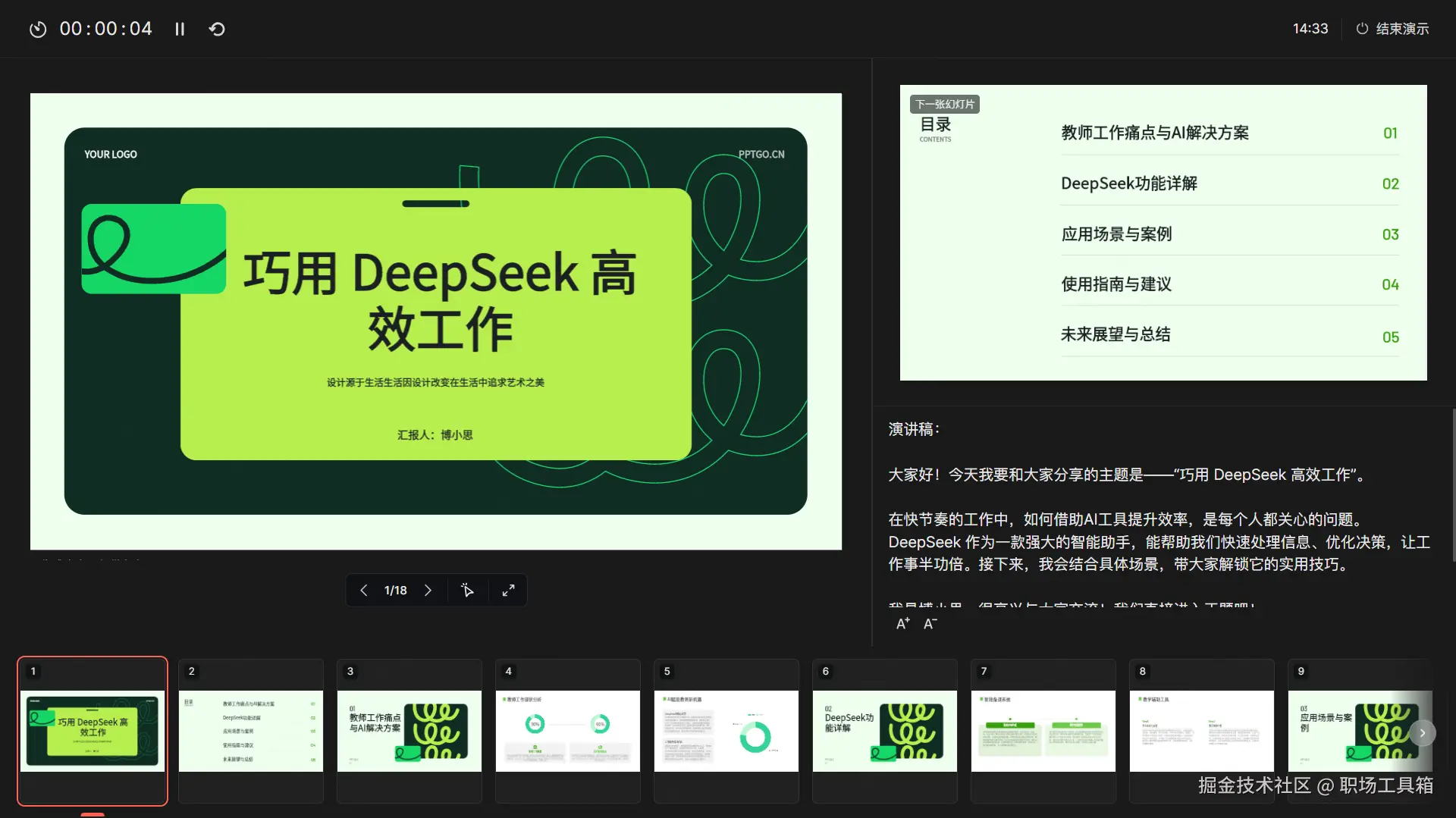Jump to slide 3 thumbnail

pyautogui.click(x=409, y=731)
